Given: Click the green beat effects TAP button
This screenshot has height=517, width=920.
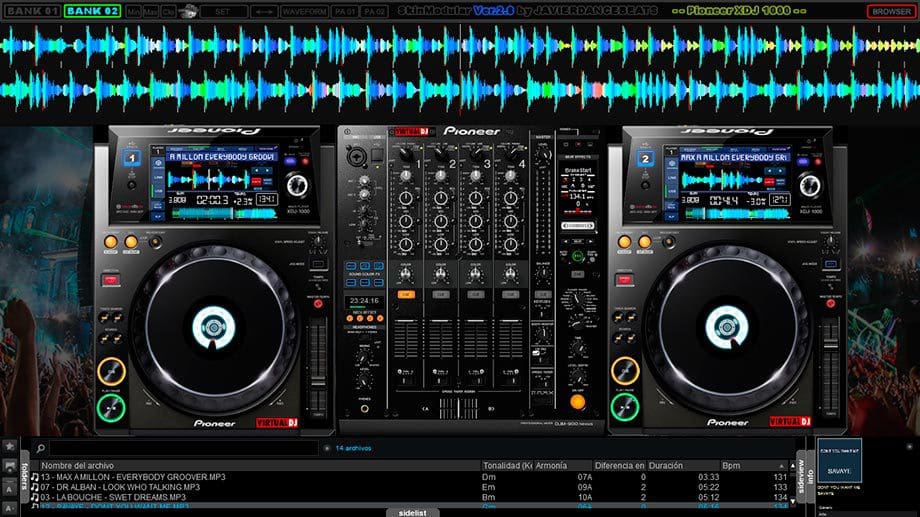Looking at the screenshot, I should (577, 256).
